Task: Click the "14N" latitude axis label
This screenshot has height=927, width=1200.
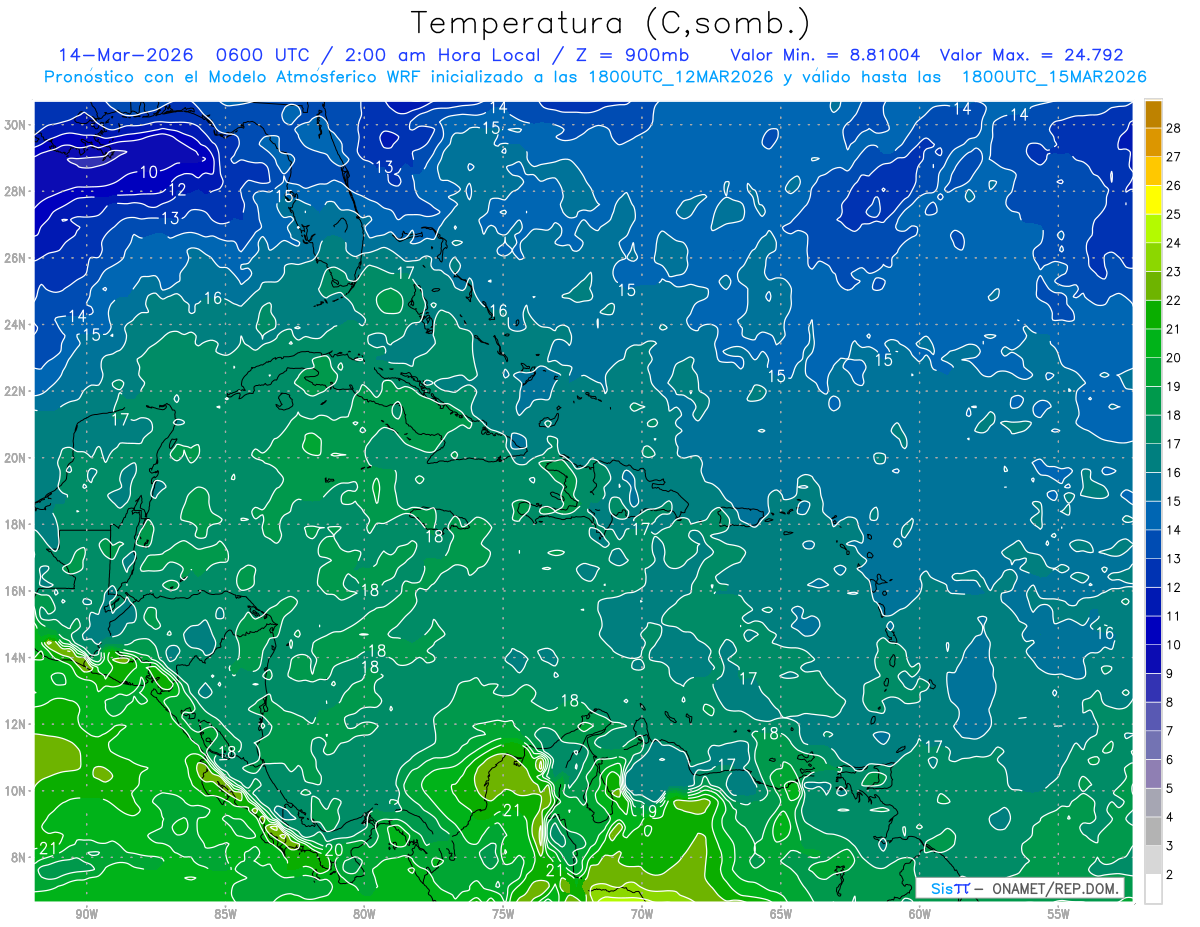Action: (x=16, y=658)
